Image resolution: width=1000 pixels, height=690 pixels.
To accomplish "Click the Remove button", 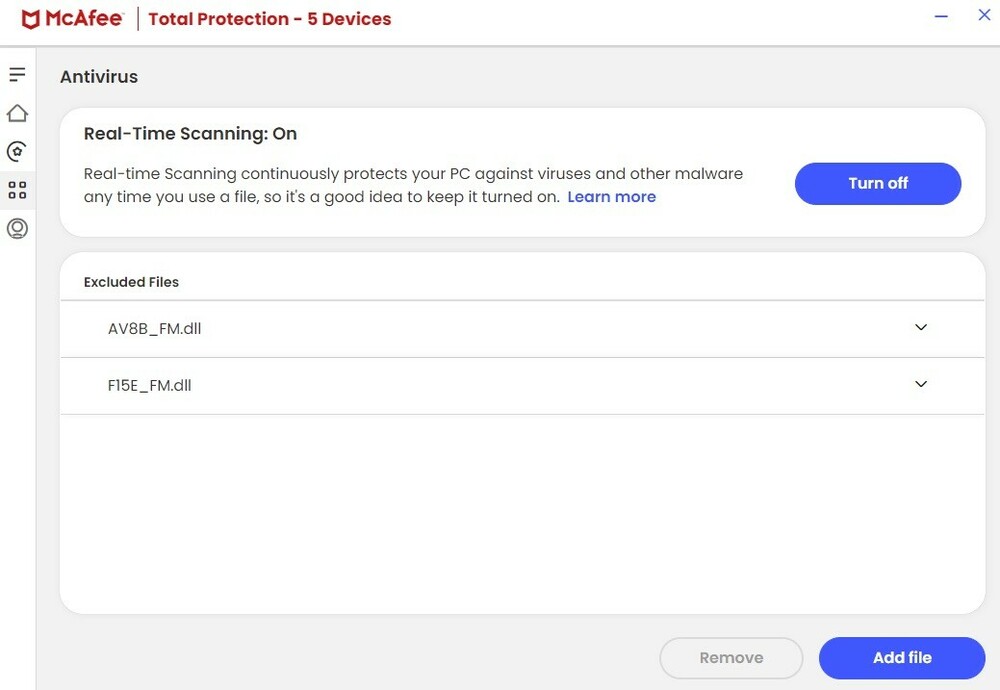I will 731,658.
